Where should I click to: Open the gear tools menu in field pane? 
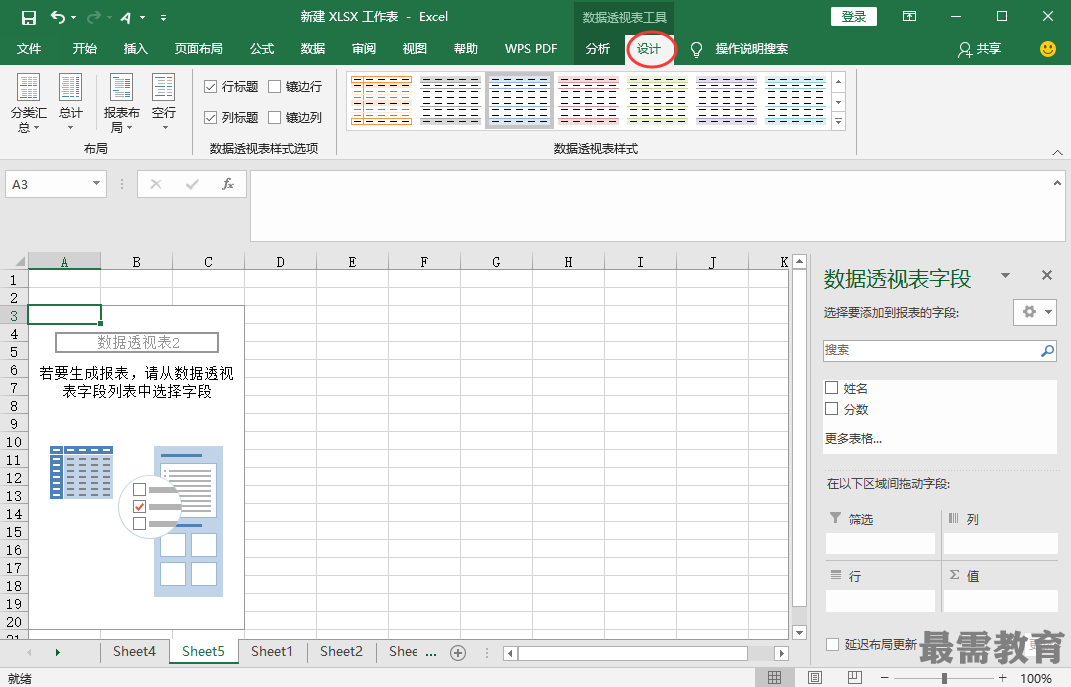(x=1035, y=312)
